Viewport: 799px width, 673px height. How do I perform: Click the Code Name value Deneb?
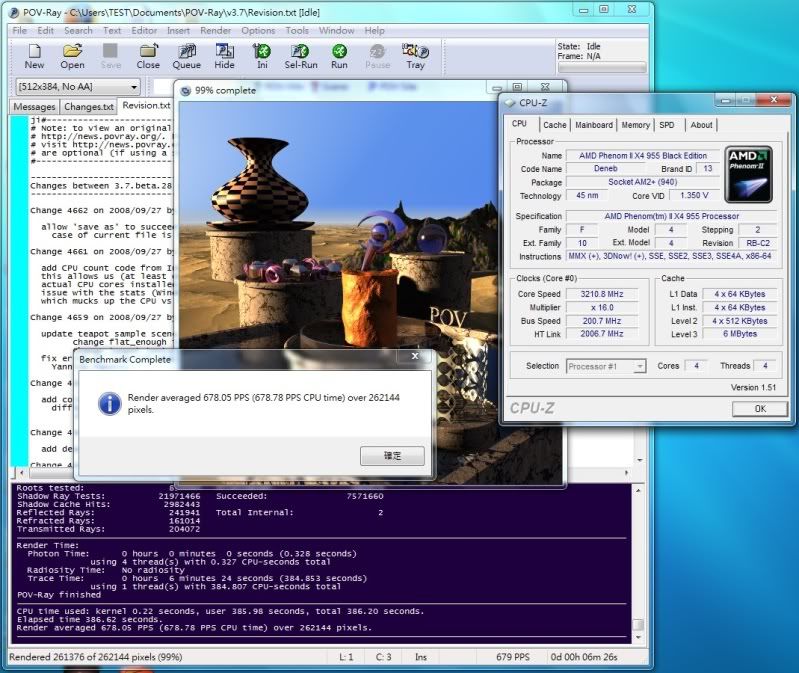click(x=605, y=169)
